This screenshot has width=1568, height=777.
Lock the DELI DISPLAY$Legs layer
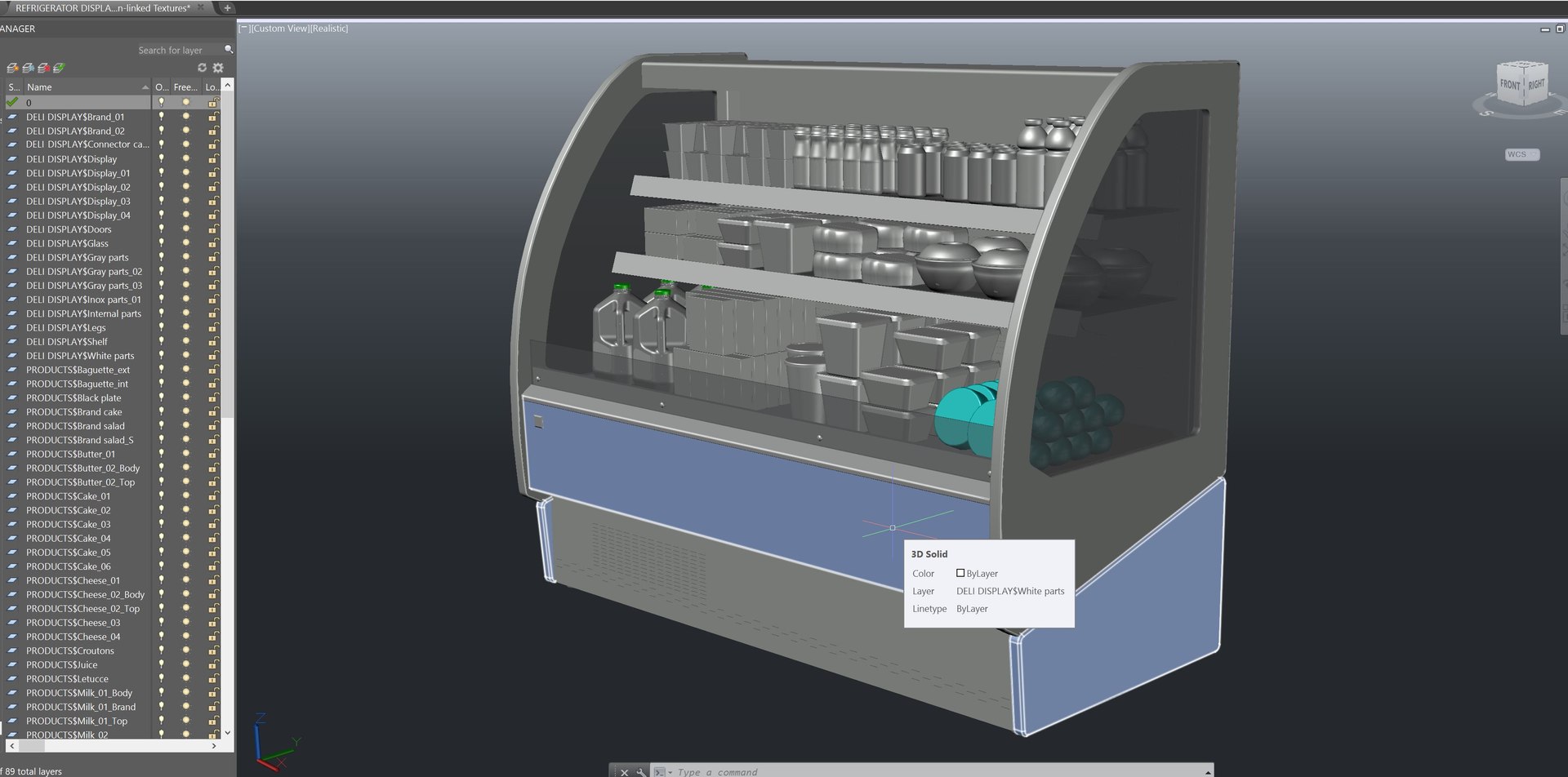[213, 327]
